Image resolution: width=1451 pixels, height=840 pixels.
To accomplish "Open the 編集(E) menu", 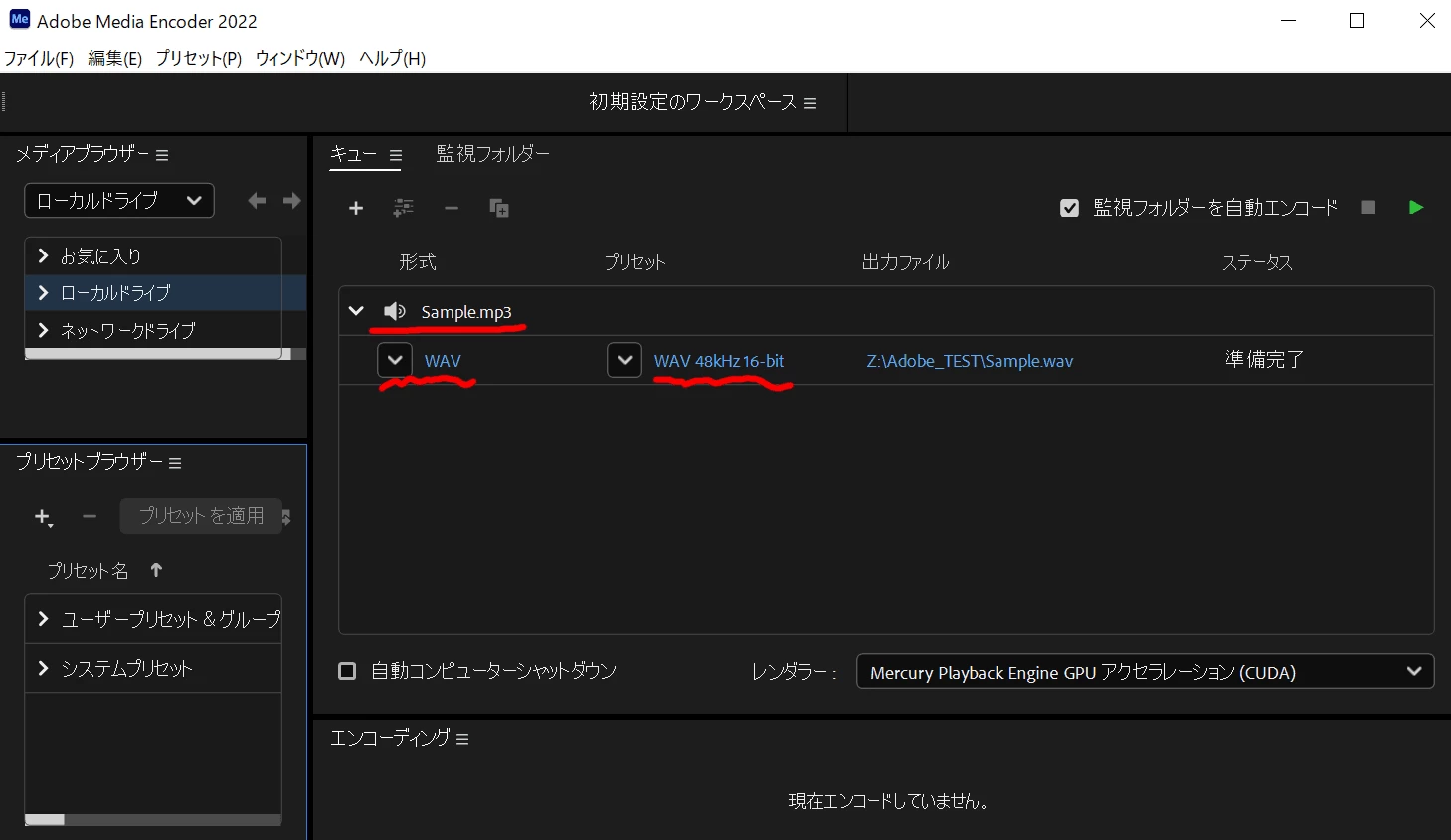I will pyautogui.click(x=114, y=58).
